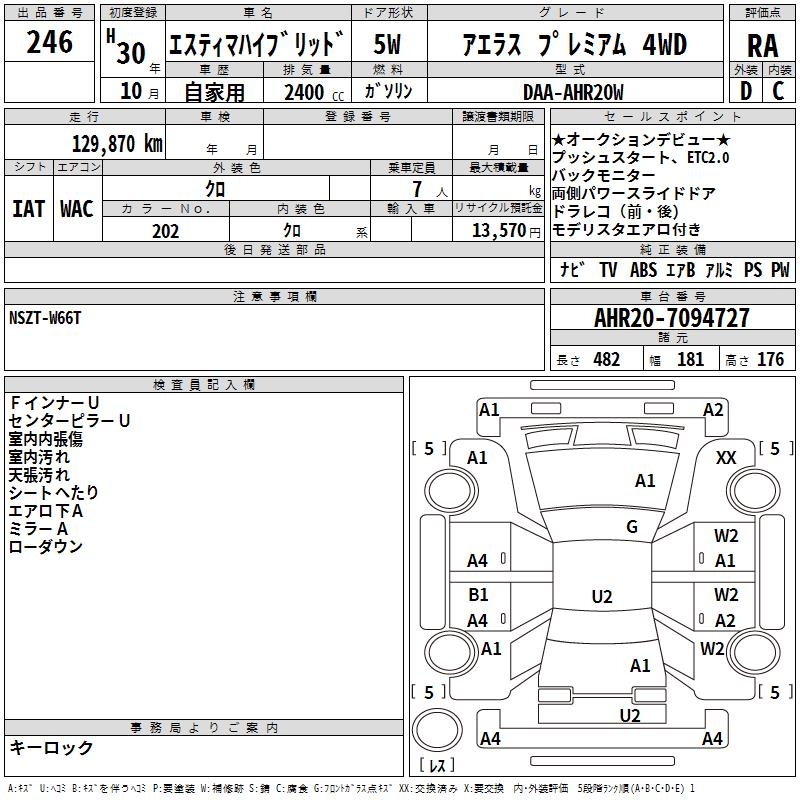Select the color number 202
The width and height of the screenshot is (800, 800).
click(165, 231)
